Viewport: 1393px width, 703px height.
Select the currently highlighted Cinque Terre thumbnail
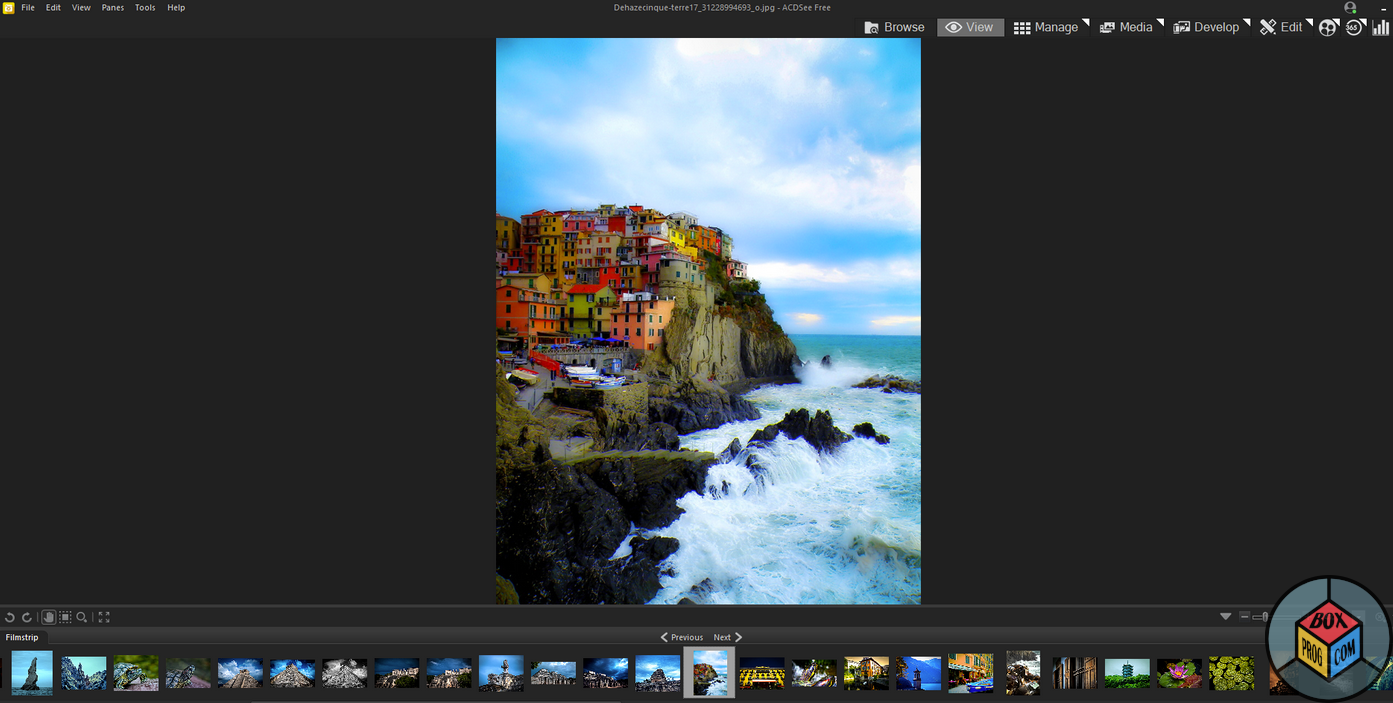click(x=709, y=672)
